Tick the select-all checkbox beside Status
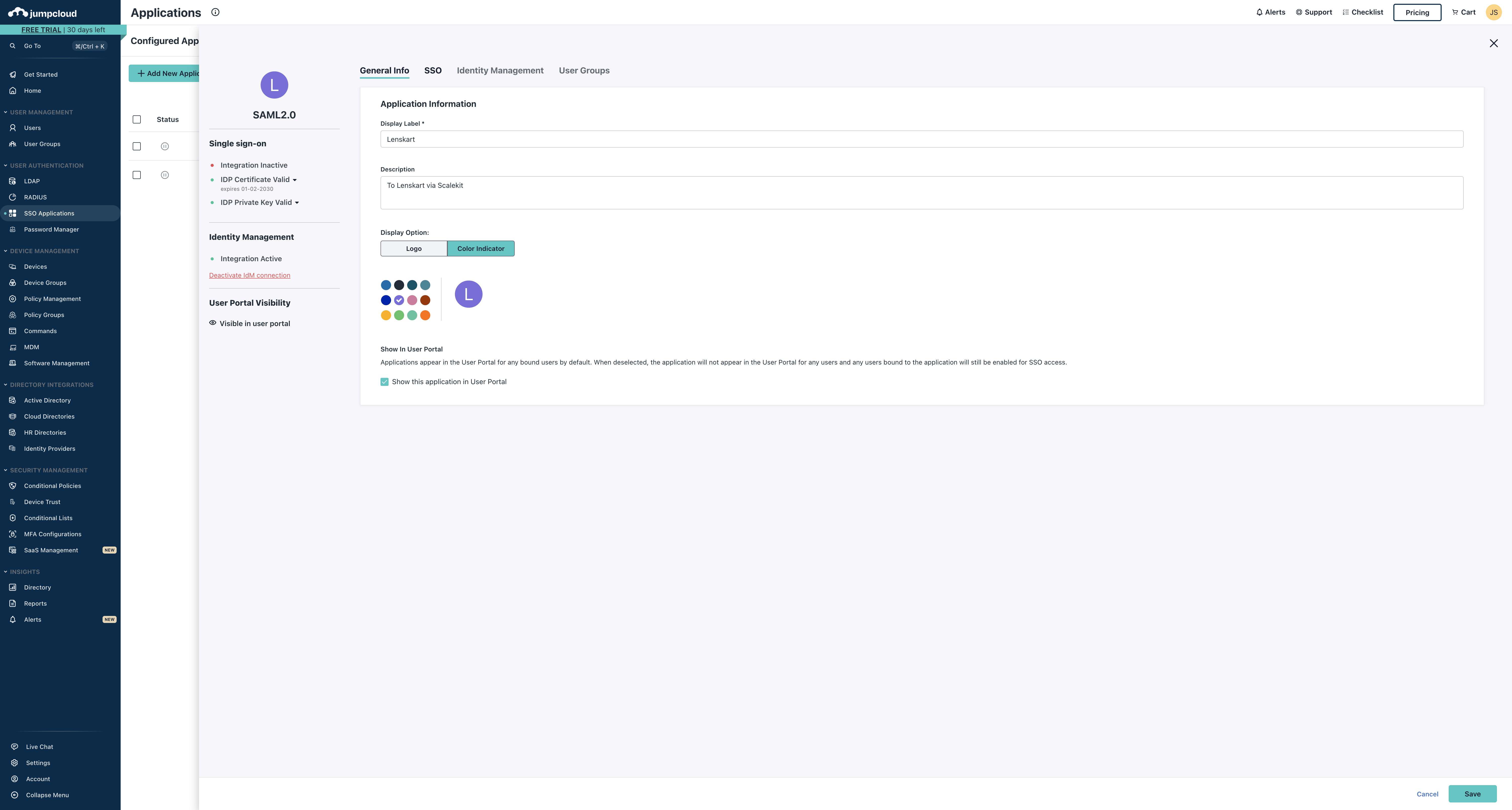The width and height of the screenshot is (1512, 810). [137, 120]
